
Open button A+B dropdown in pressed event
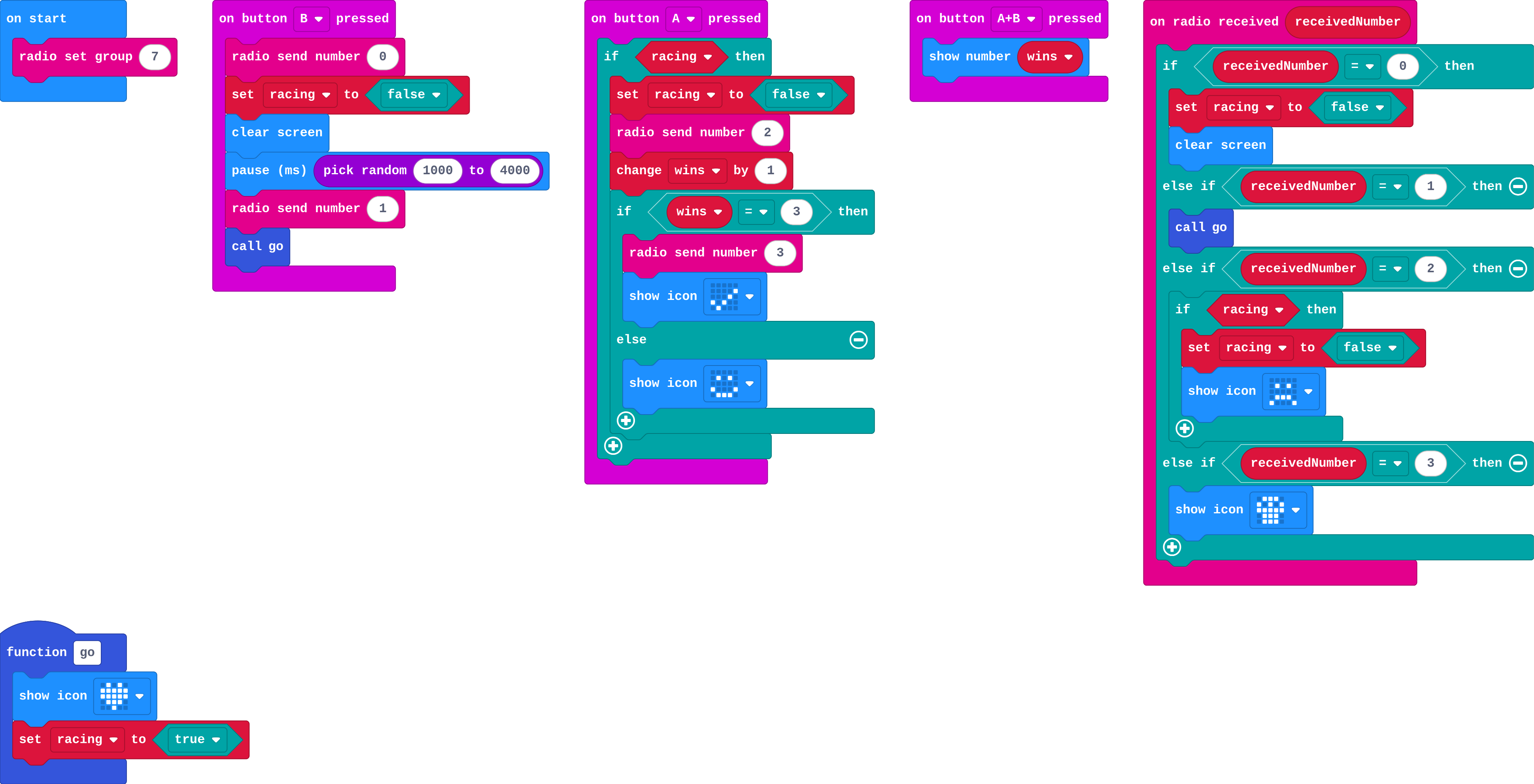1016,19
